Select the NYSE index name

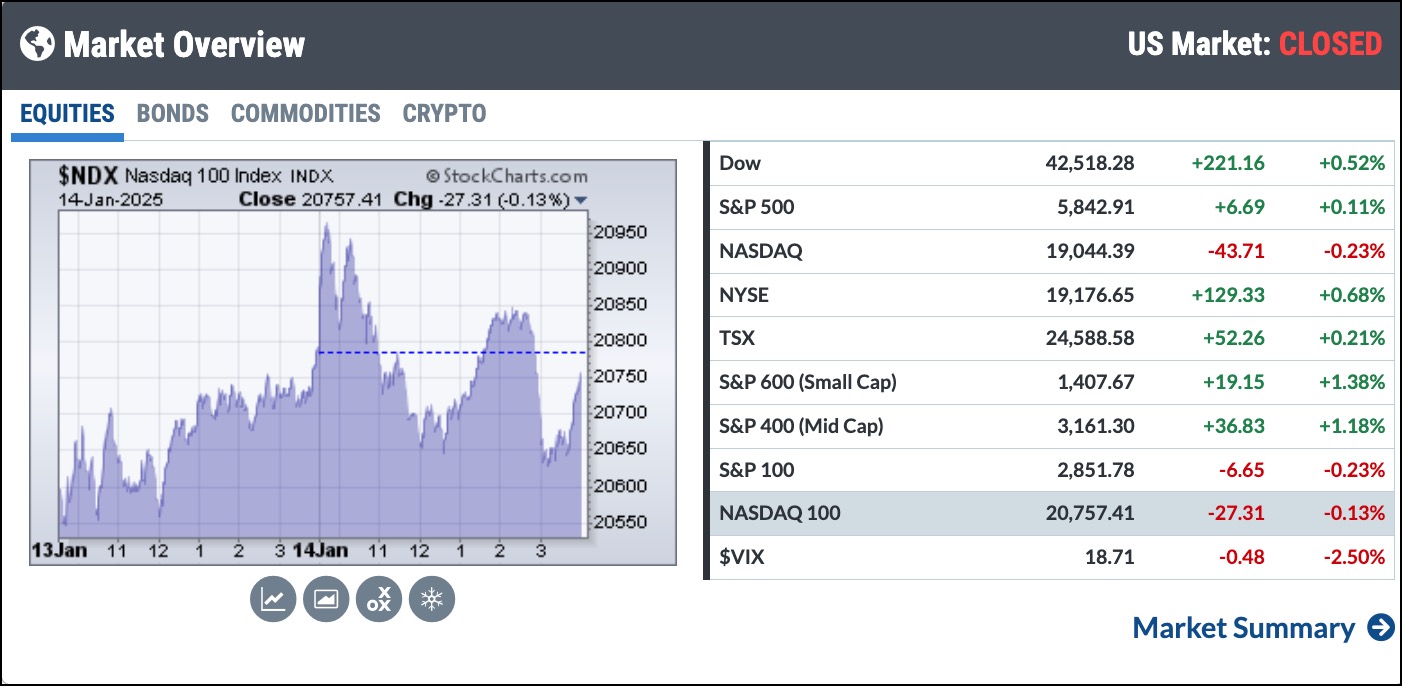click(744, 295)
